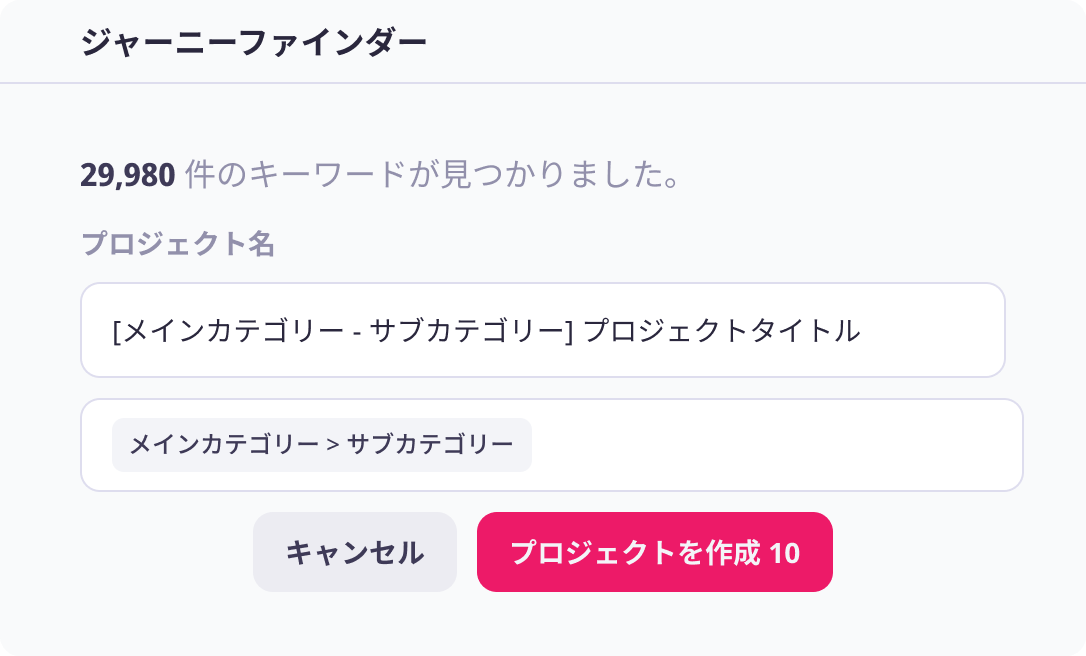Click the キャンセル button
Screen dimensions: 1086x656
pyautogui.click(x=355, y=552)
